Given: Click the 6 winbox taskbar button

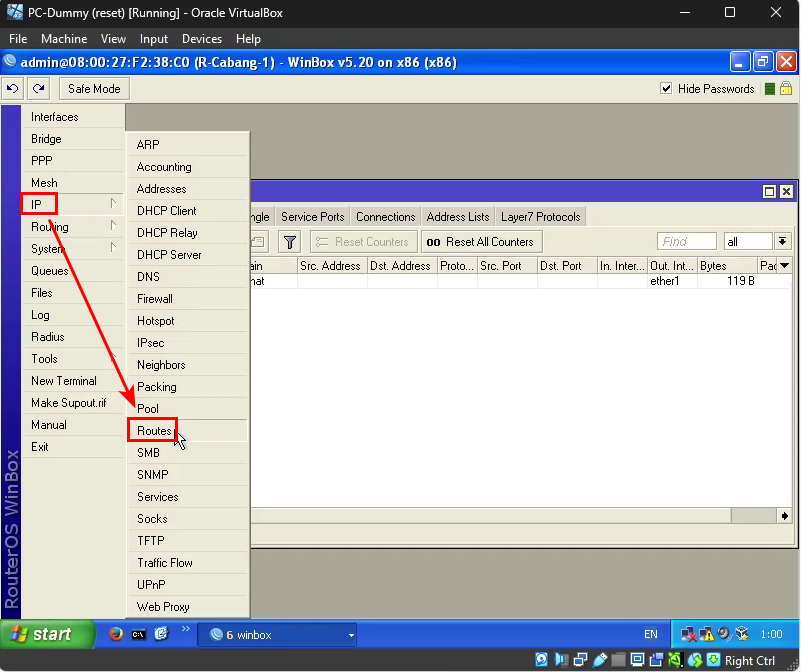Looking at the screenshot, I should coord(277,635).
